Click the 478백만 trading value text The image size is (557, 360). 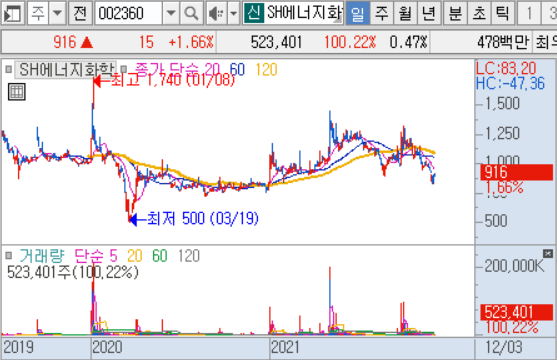coord(503,42)
